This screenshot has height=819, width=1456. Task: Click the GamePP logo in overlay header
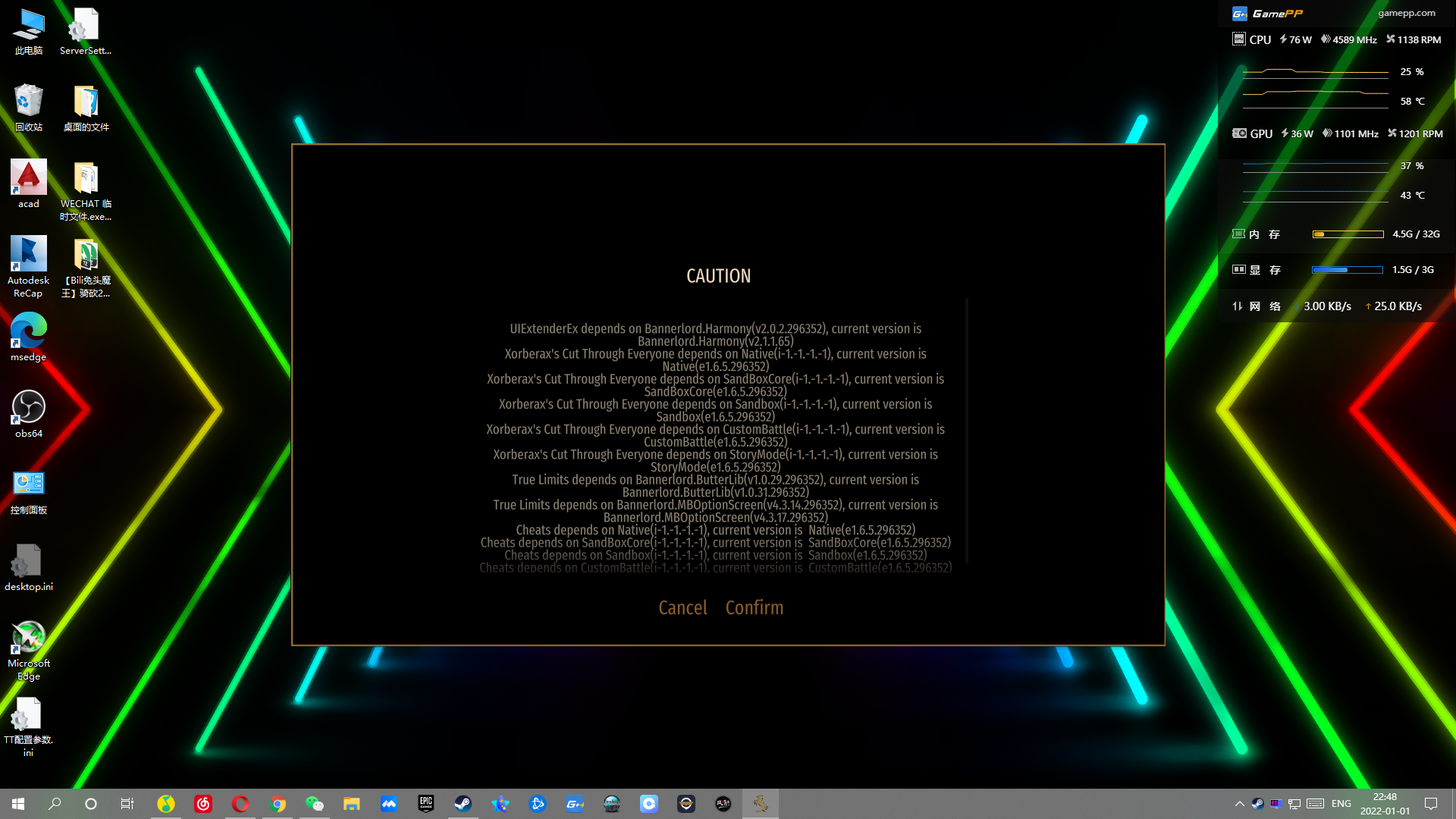pyautogui.click(x=1267, y=14)
